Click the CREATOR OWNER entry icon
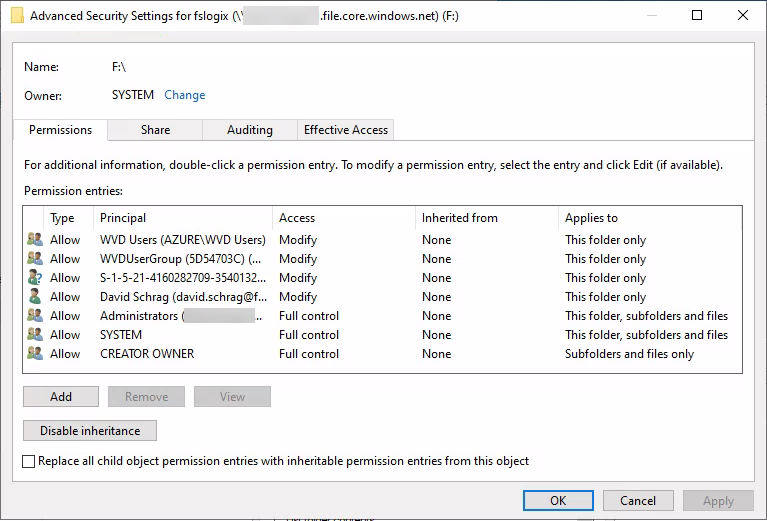Screen dimensions: 767x521 pyautogui.click(x=35, y=354)
